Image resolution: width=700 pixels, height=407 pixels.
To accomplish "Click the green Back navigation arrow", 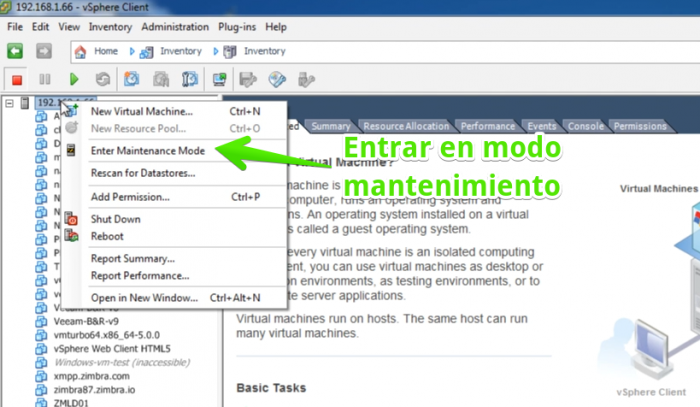I will coord(15,51).
